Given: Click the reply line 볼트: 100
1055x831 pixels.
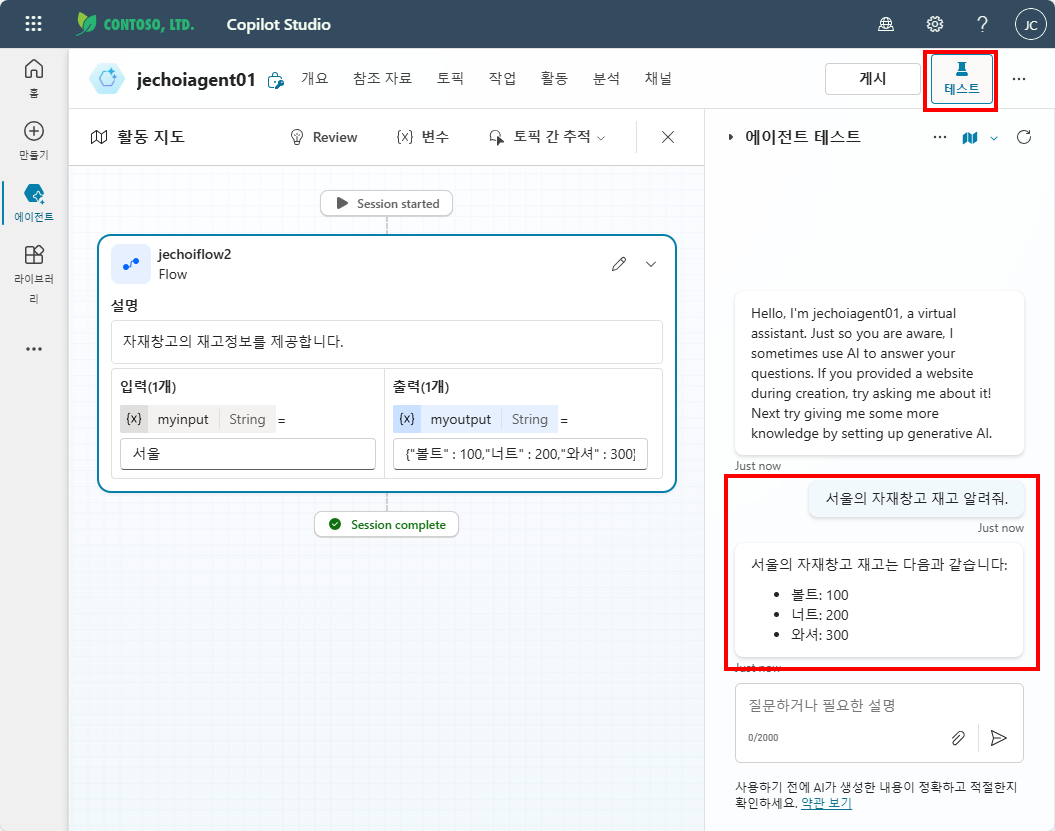Looking at the screenshot, I should coord(820,595).
